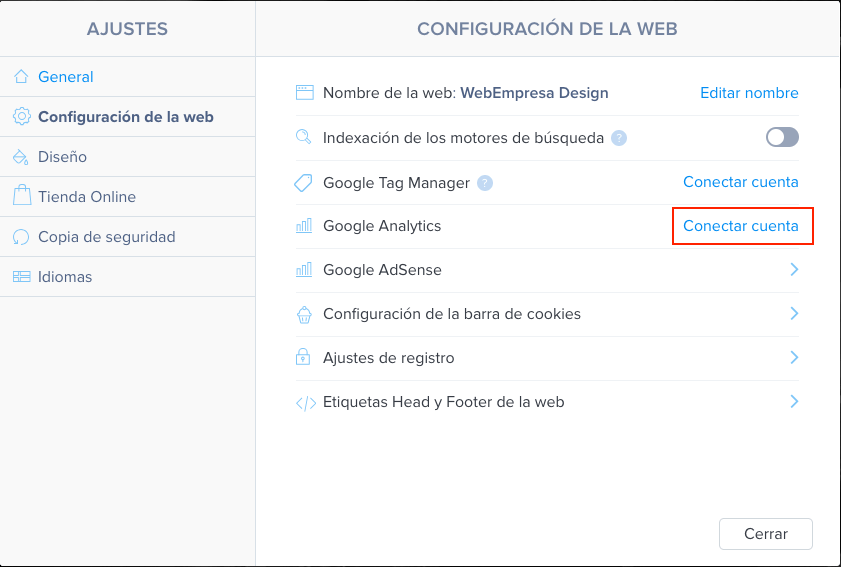The image size is (841, 567).
Task: Click the help icon next to Google Tag Manager
Action: 485,183
